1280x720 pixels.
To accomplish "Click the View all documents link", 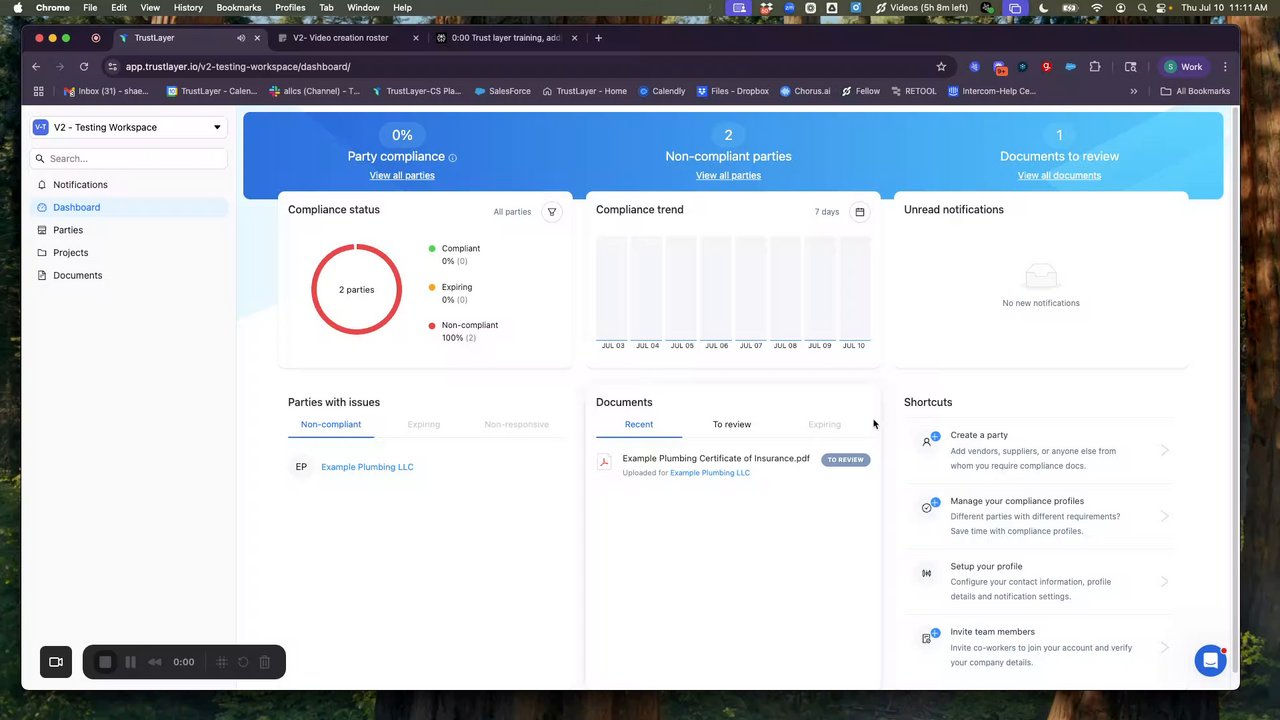I will (1059, 175).
